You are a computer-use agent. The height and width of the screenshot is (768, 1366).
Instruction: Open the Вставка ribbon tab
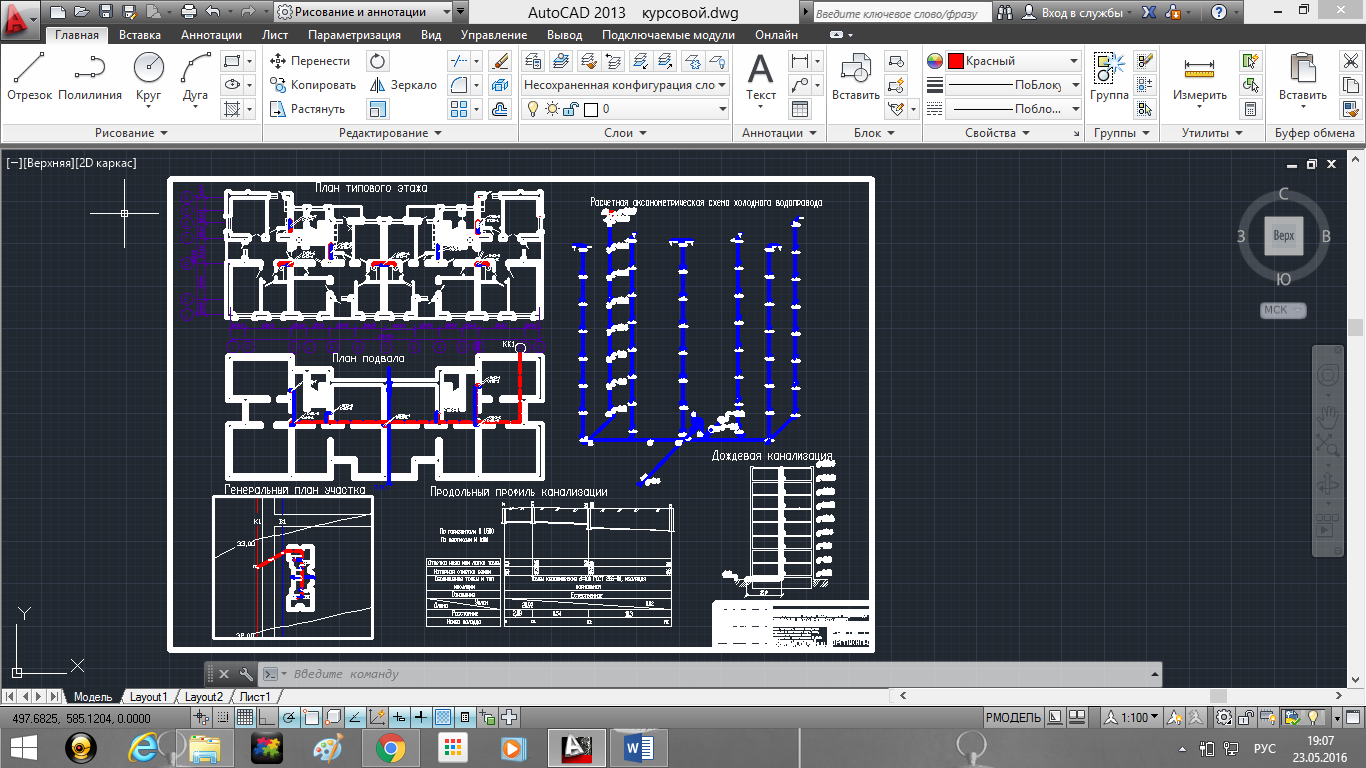tap(140, 35)
